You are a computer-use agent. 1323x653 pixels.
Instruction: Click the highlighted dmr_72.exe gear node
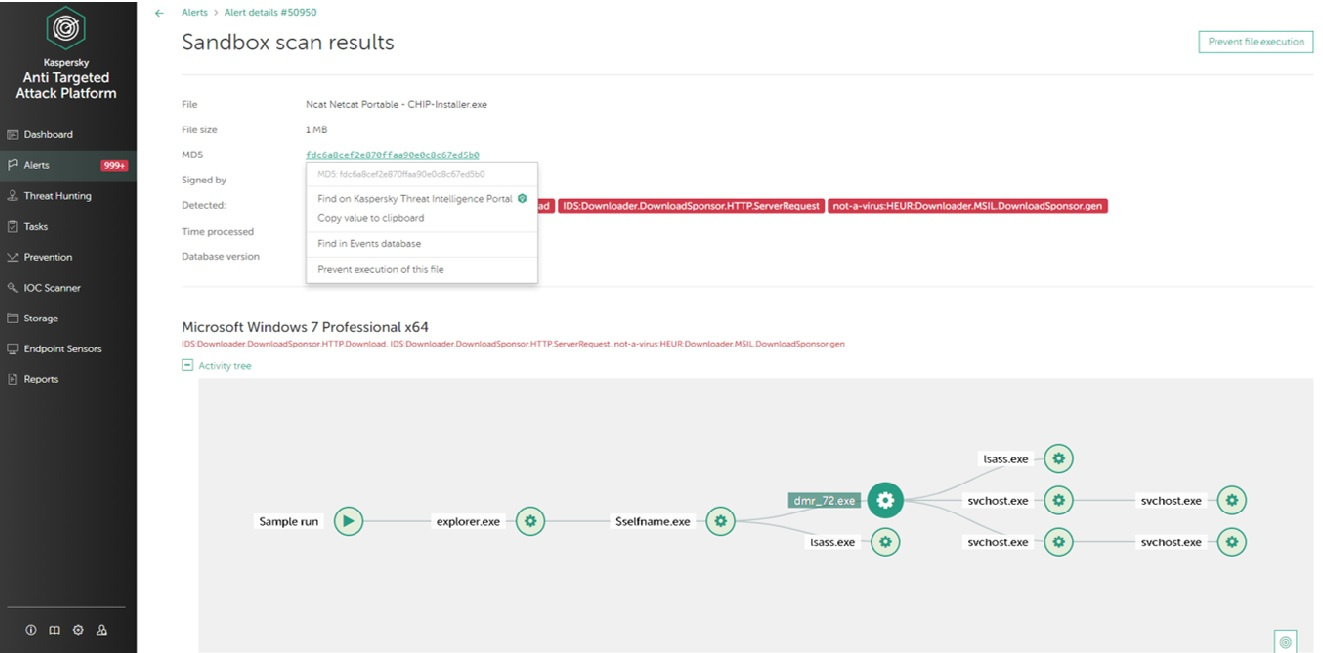pos(886,500)
